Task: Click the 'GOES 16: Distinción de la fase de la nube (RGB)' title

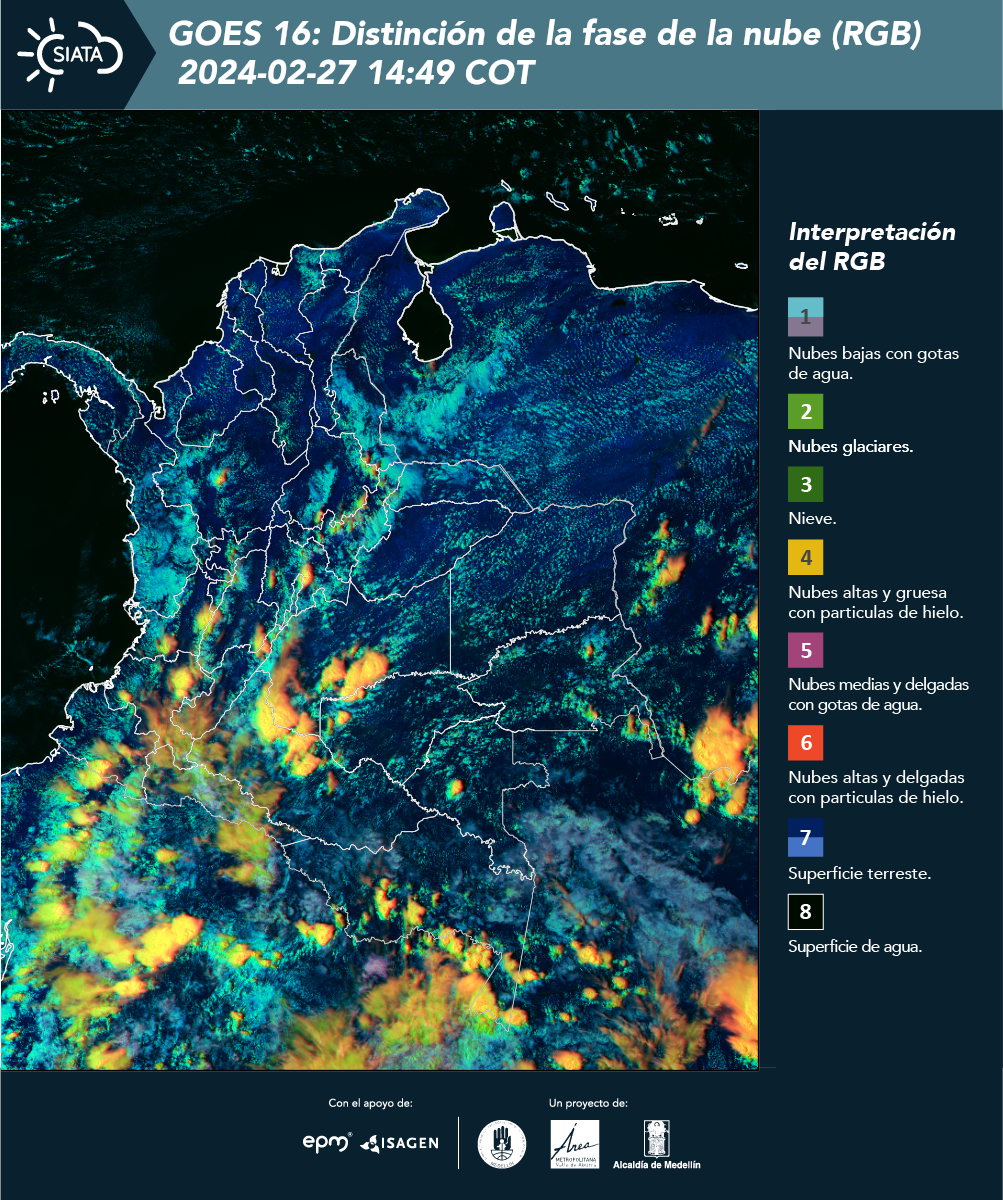Action: [x=545, y=34]
